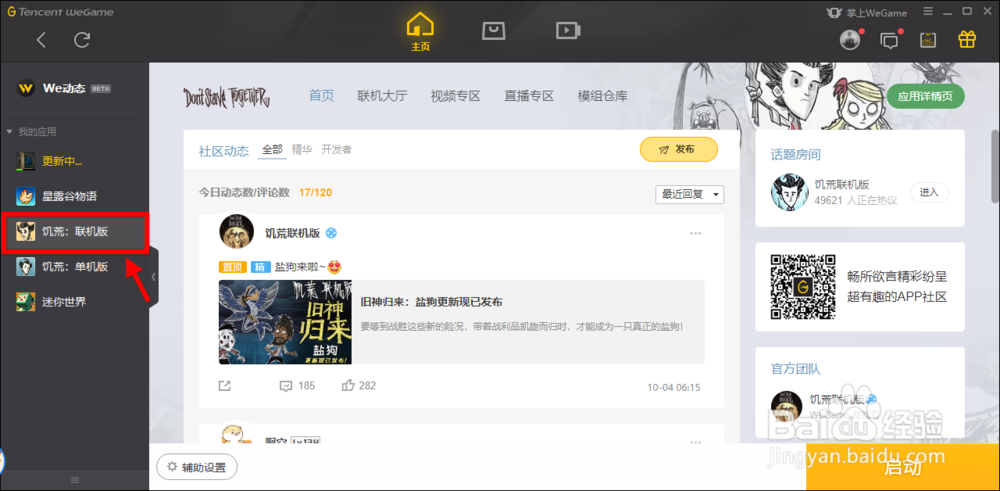The width and height of the screenshot is (1000, 491).
Task: Click the orange 启动 launch button
Action: [x=902, y=467]
